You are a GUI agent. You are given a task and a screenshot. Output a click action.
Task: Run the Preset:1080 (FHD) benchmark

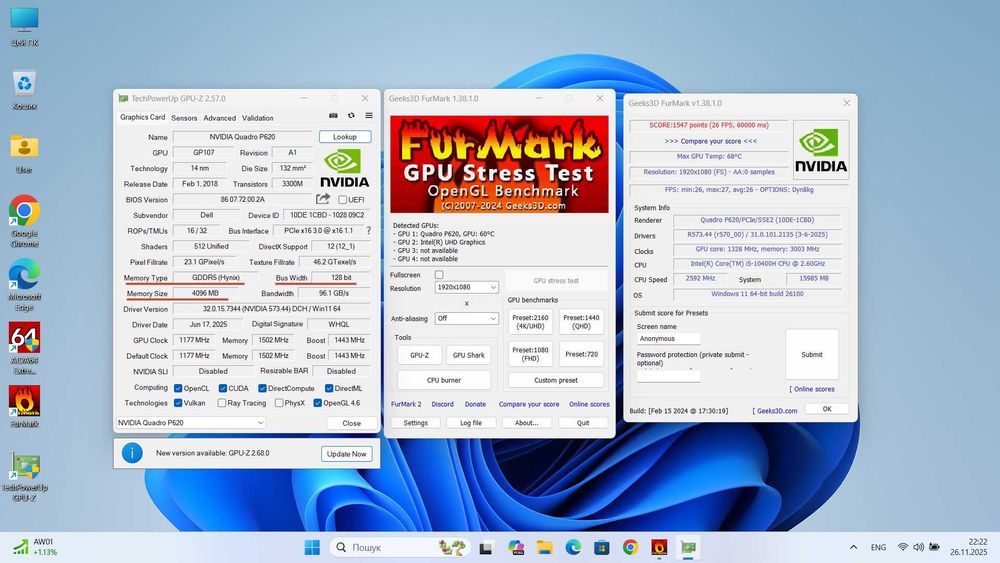pyautogui.click(x=530, y=354)
